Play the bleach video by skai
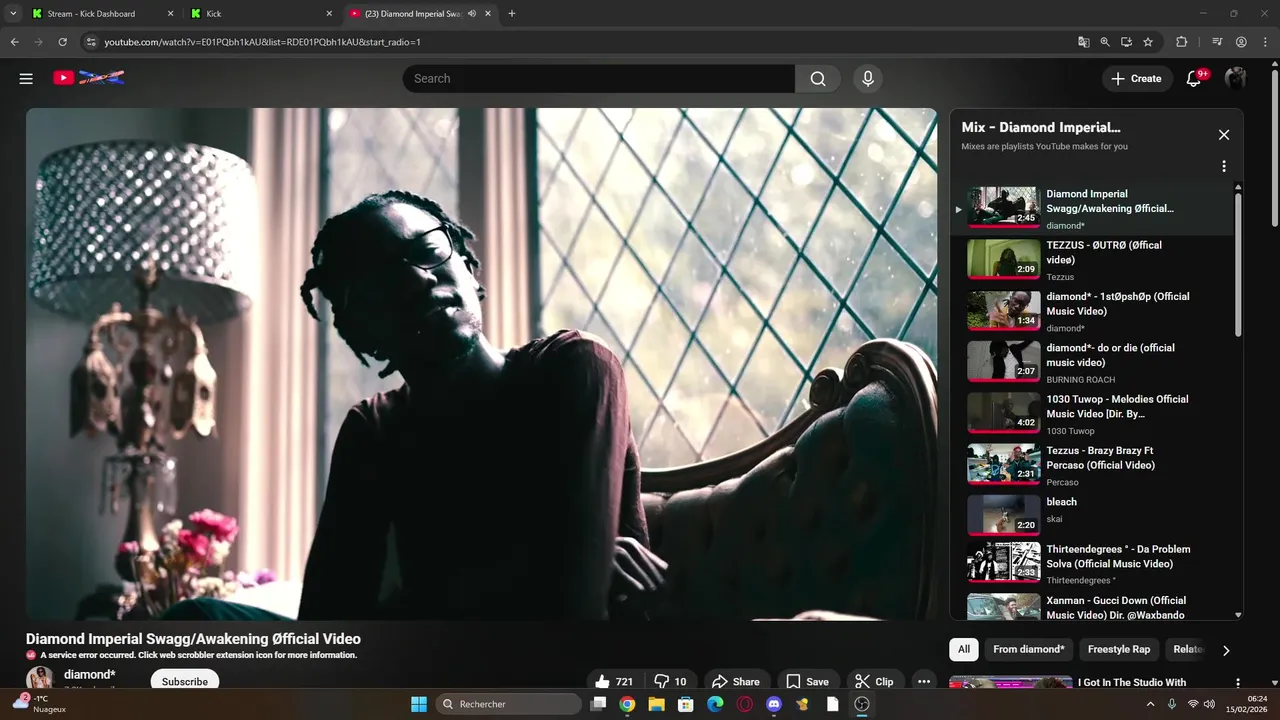The height and width of the screenshot is (720, 1280). pyautogui.click(x=1092, y=516)
